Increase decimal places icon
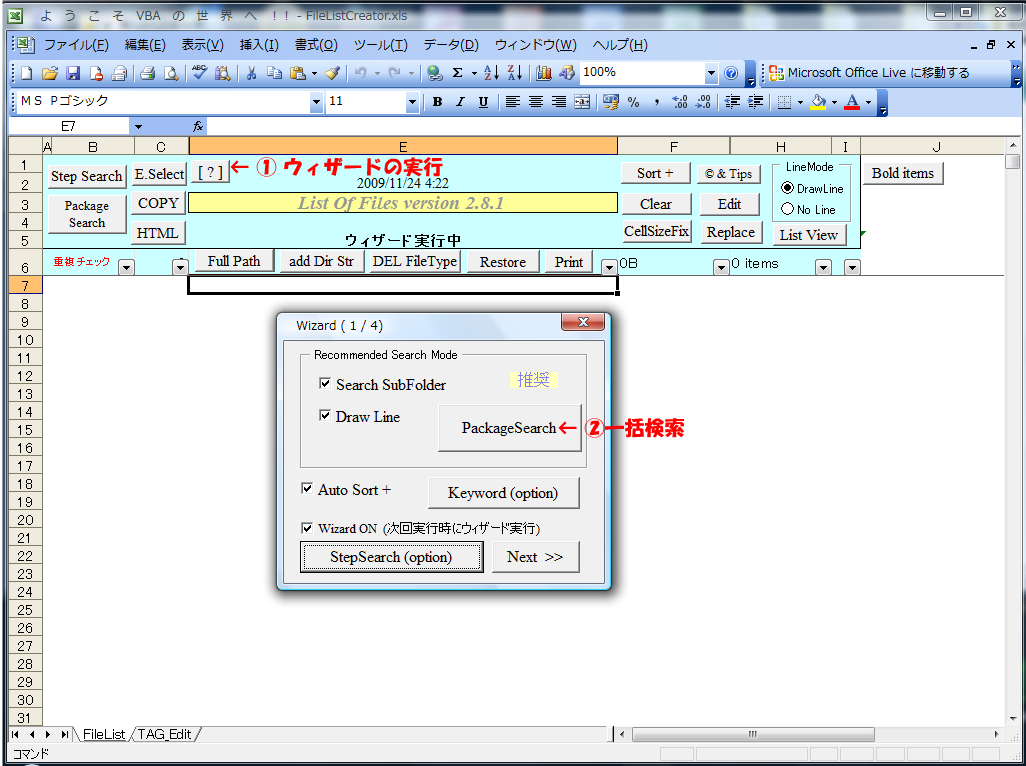The height and width of the screenshot is (766, 1026). point(680,102)
